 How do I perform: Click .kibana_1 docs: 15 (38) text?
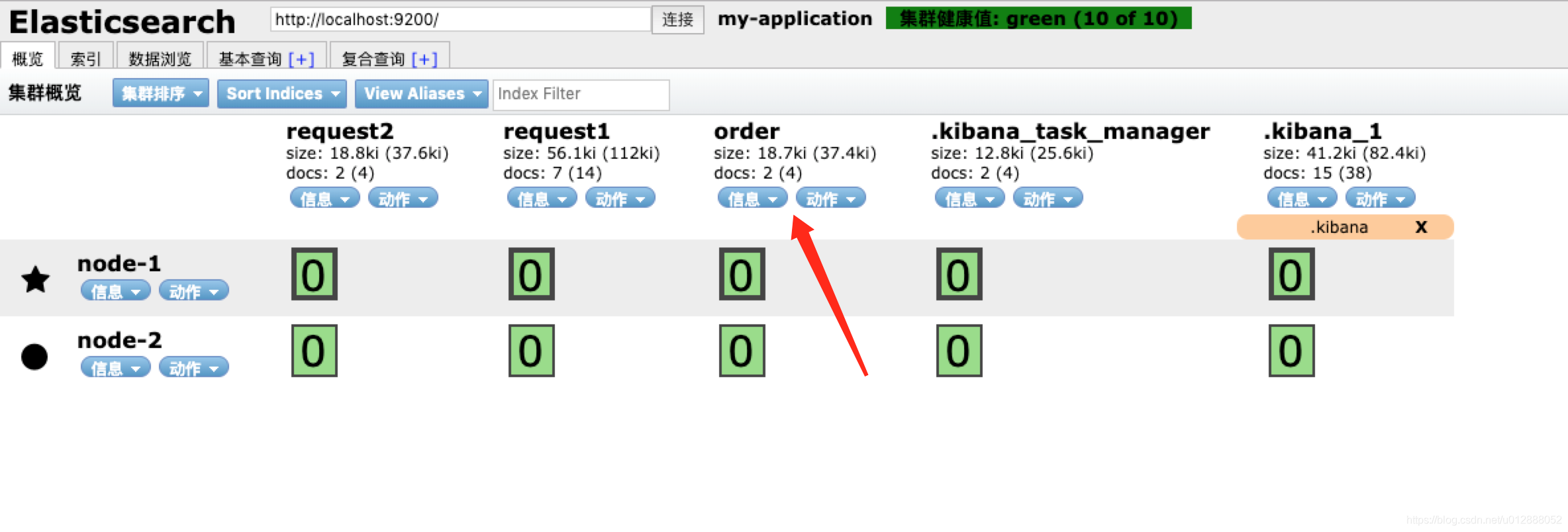coord(1318,173)
